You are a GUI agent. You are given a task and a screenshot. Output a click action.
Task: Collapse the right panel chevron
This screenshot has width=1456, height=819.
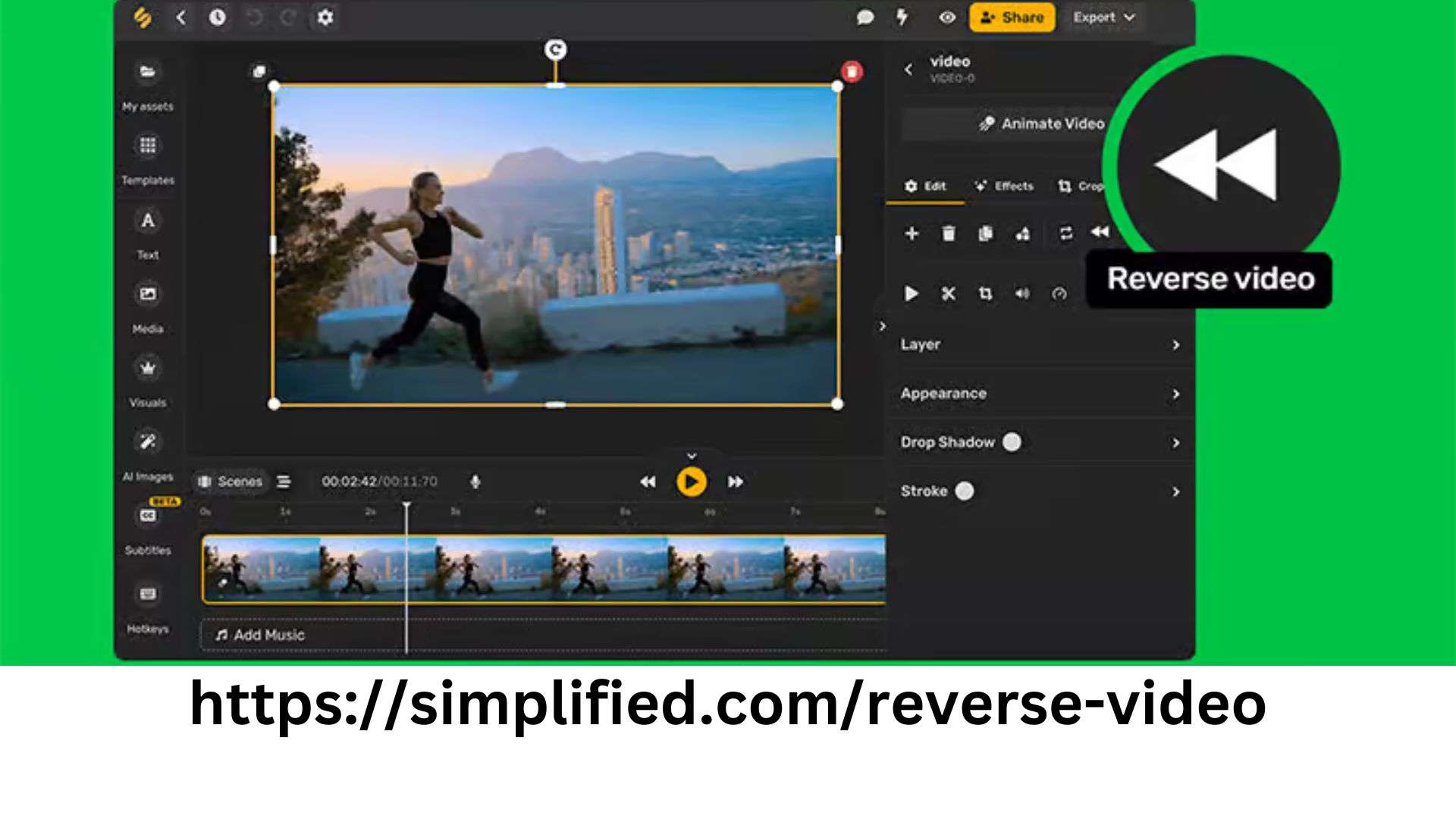[x=882, y=326]
